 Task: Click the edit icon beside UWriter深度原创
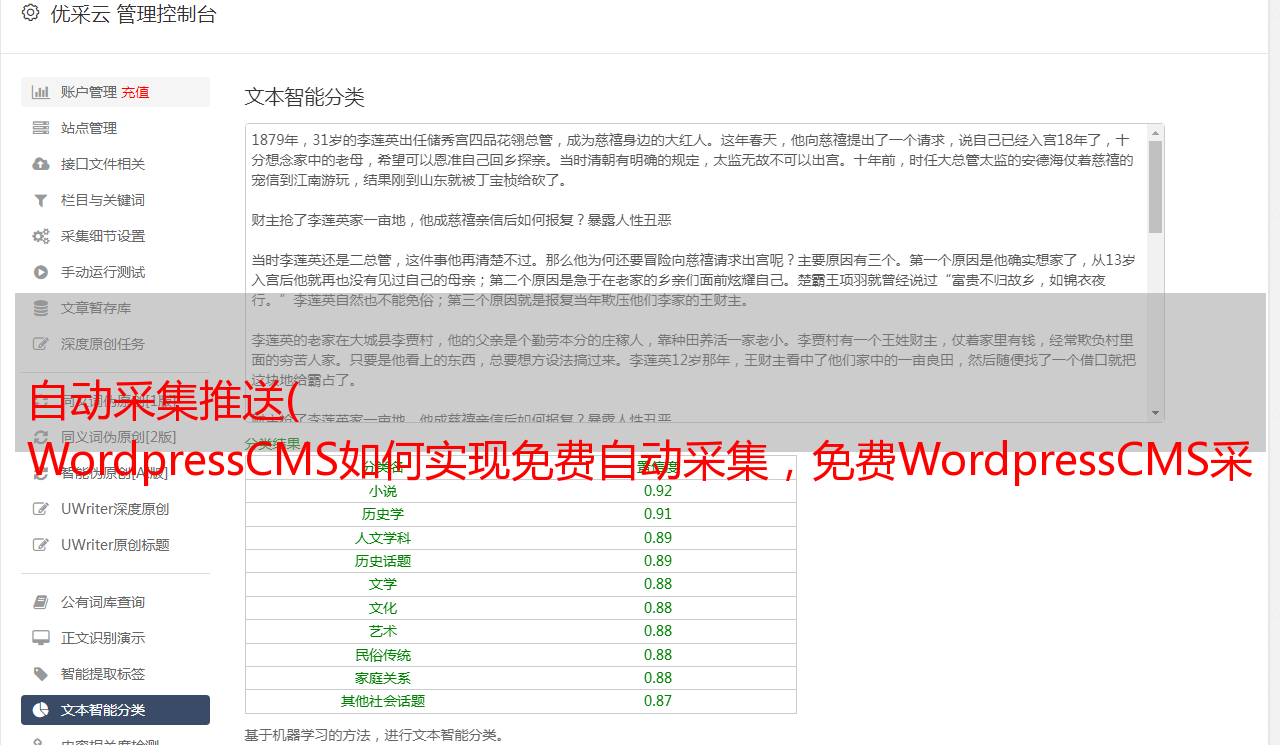pyautogui.click(x=41, y=509)
